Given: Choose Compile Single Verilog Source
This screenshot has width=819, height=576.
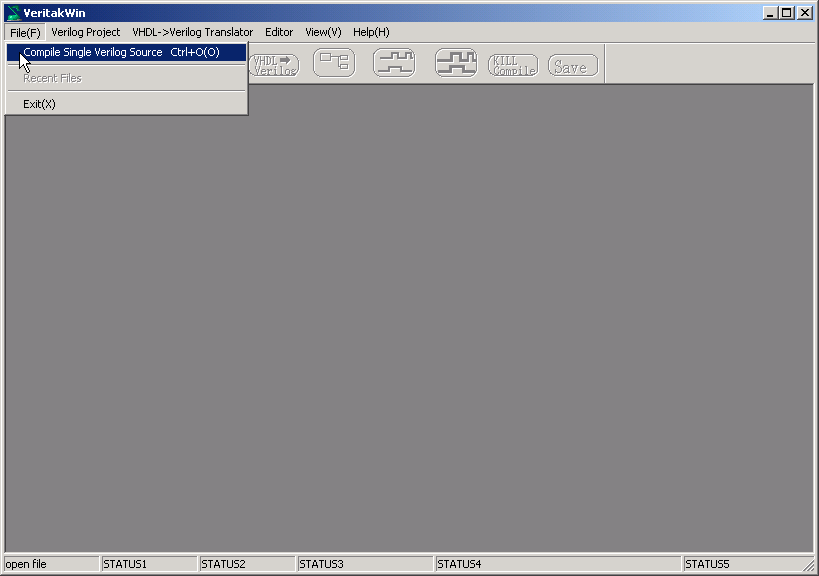Looking at the screenshot, I should tap(126, 52).
